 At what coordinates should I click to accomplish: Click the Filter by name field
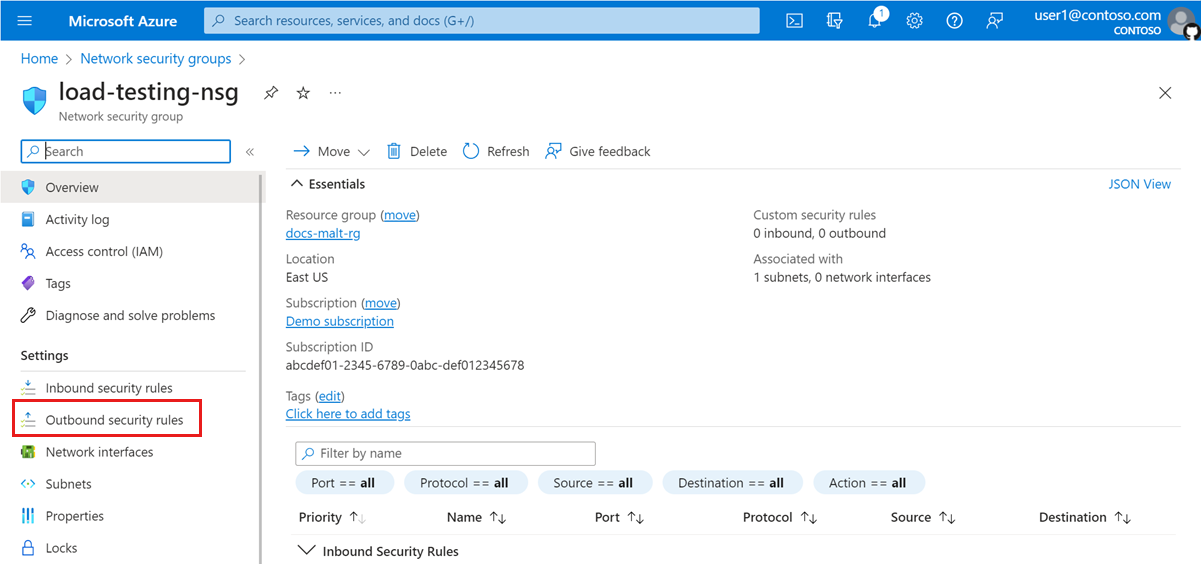pyautogui.click(x=446, y=453)
